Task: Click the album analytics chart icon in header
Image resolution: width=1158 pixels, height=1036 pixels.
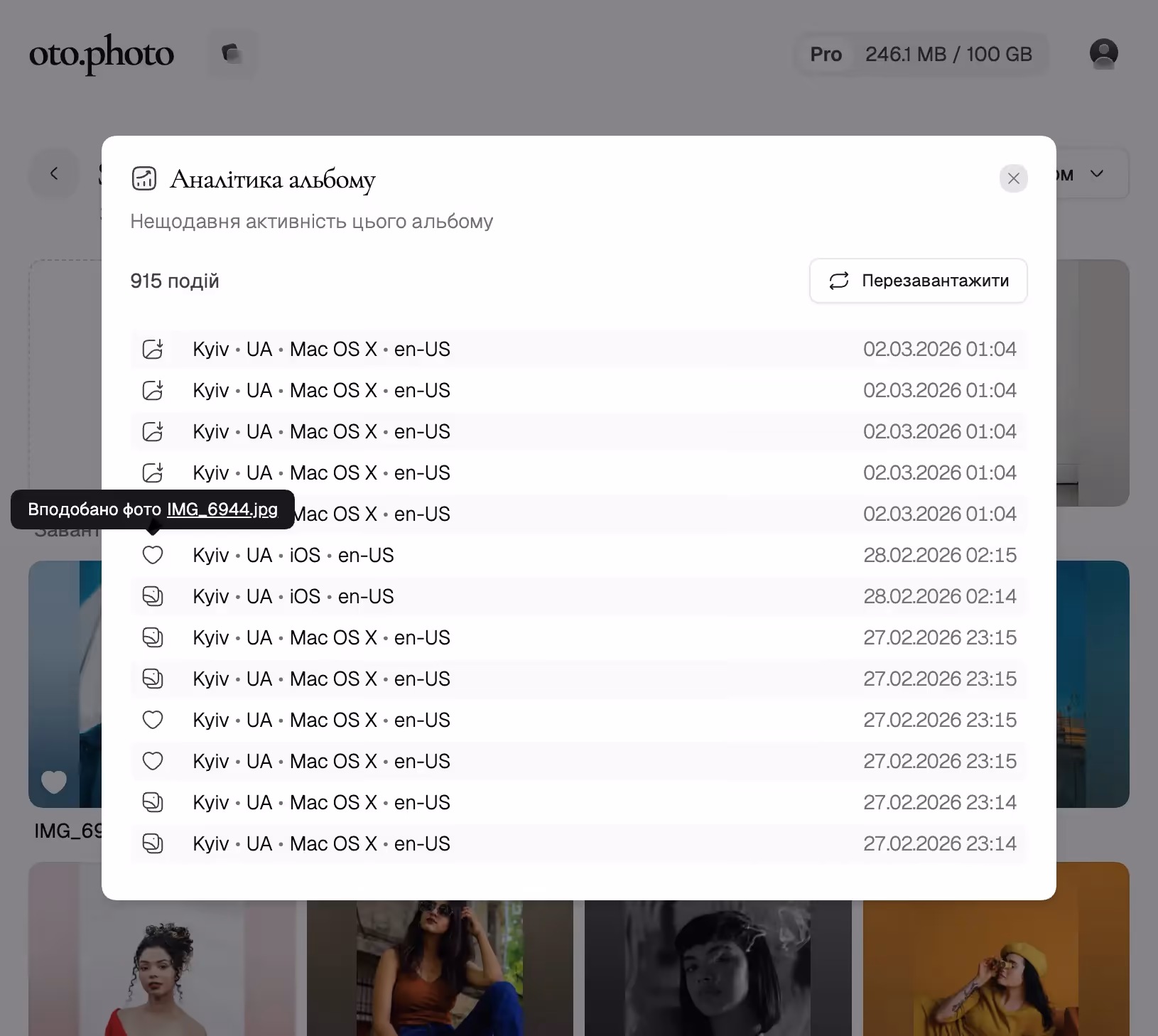Action: pyautogui.click(x=144, y=178)
